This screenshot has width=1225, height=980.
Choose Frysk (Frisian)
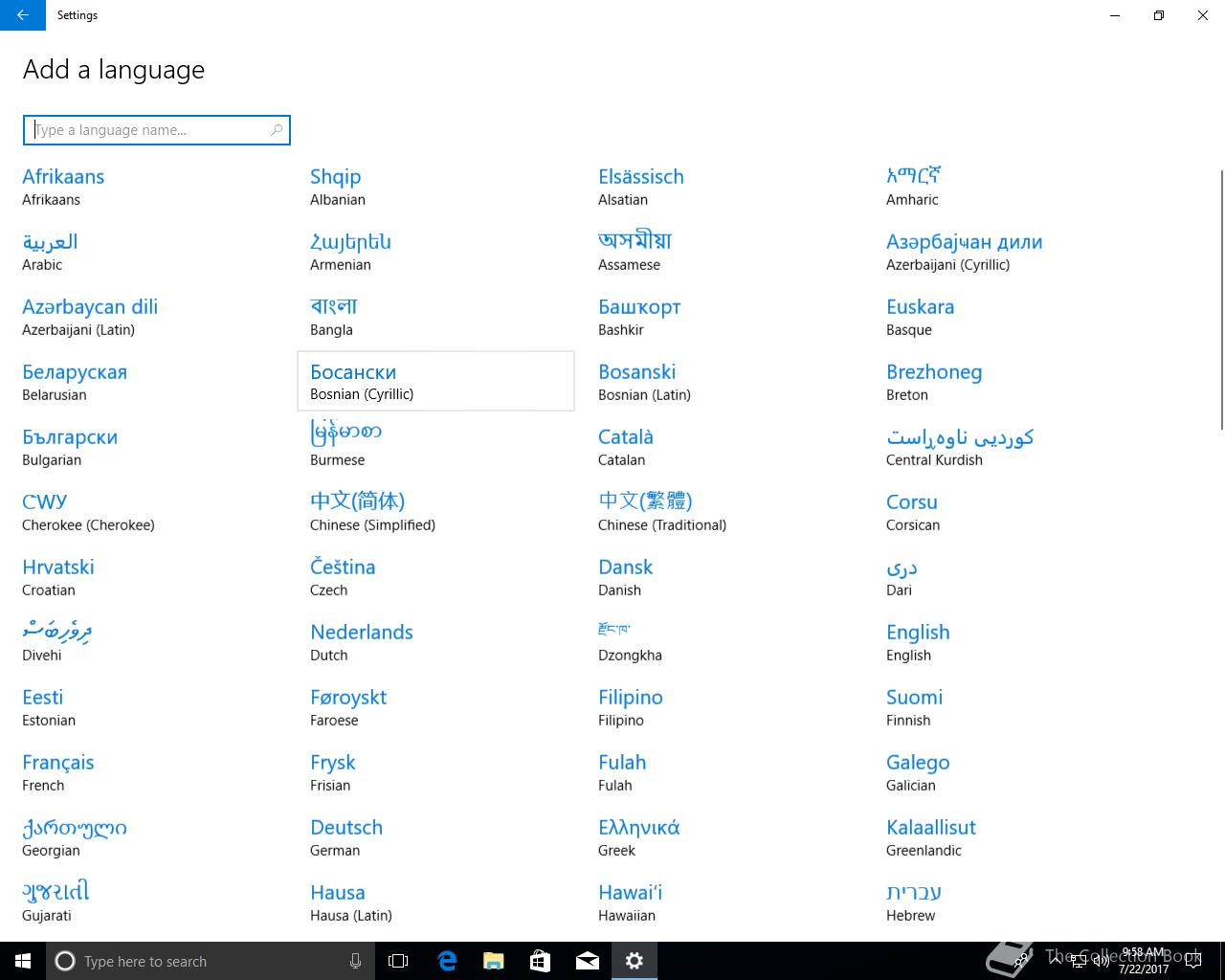coord(435,771)
